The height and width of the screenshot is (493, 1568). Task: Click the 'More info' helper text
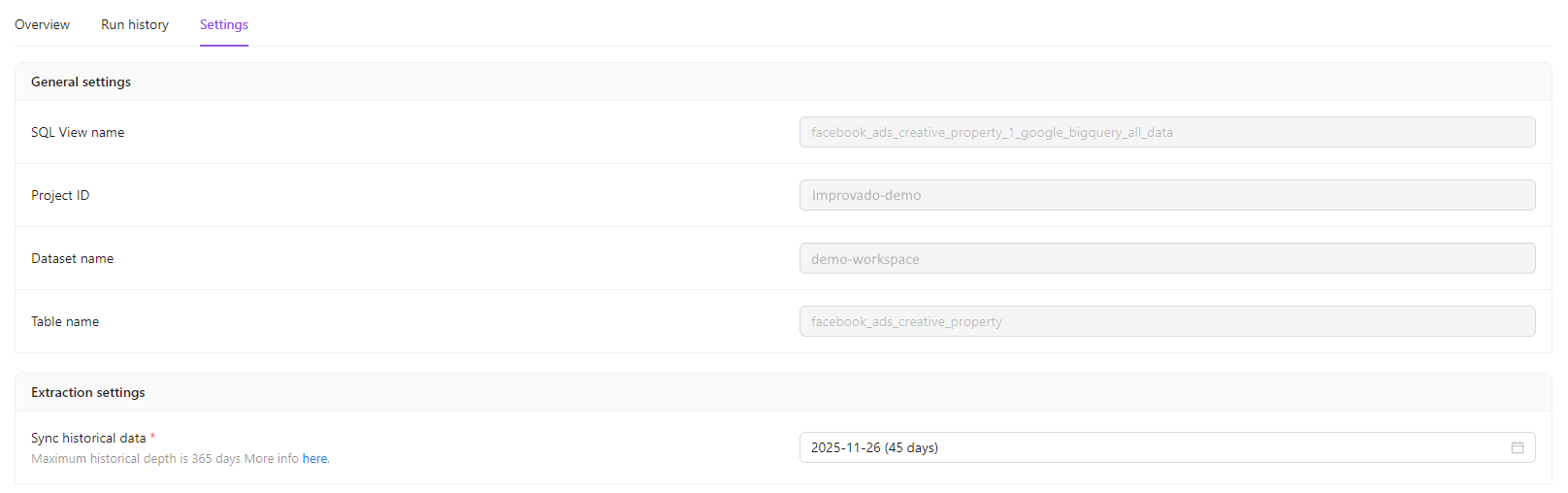(x=271, y=458)
